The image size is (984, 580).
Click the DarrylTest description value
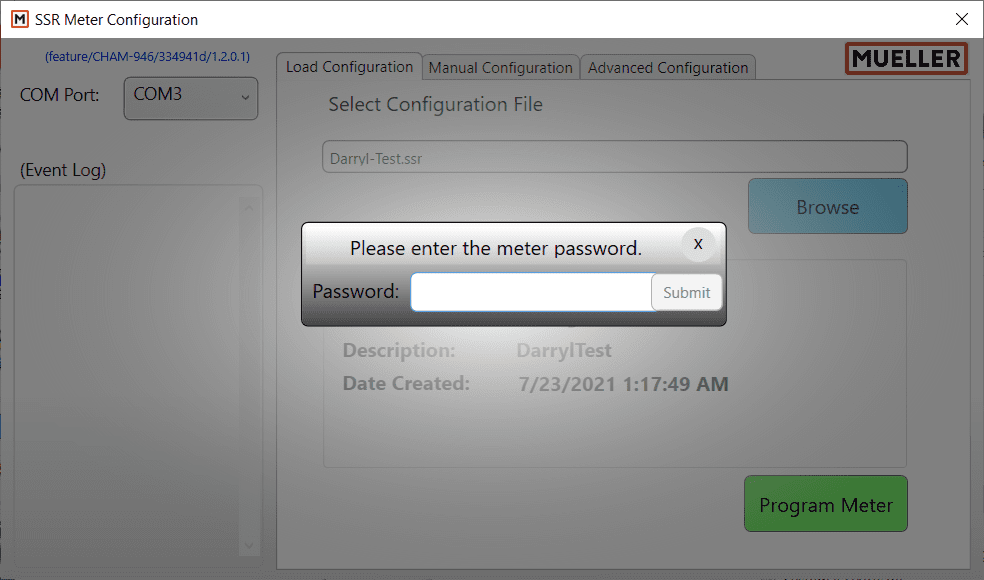click(x=564, y=351)
